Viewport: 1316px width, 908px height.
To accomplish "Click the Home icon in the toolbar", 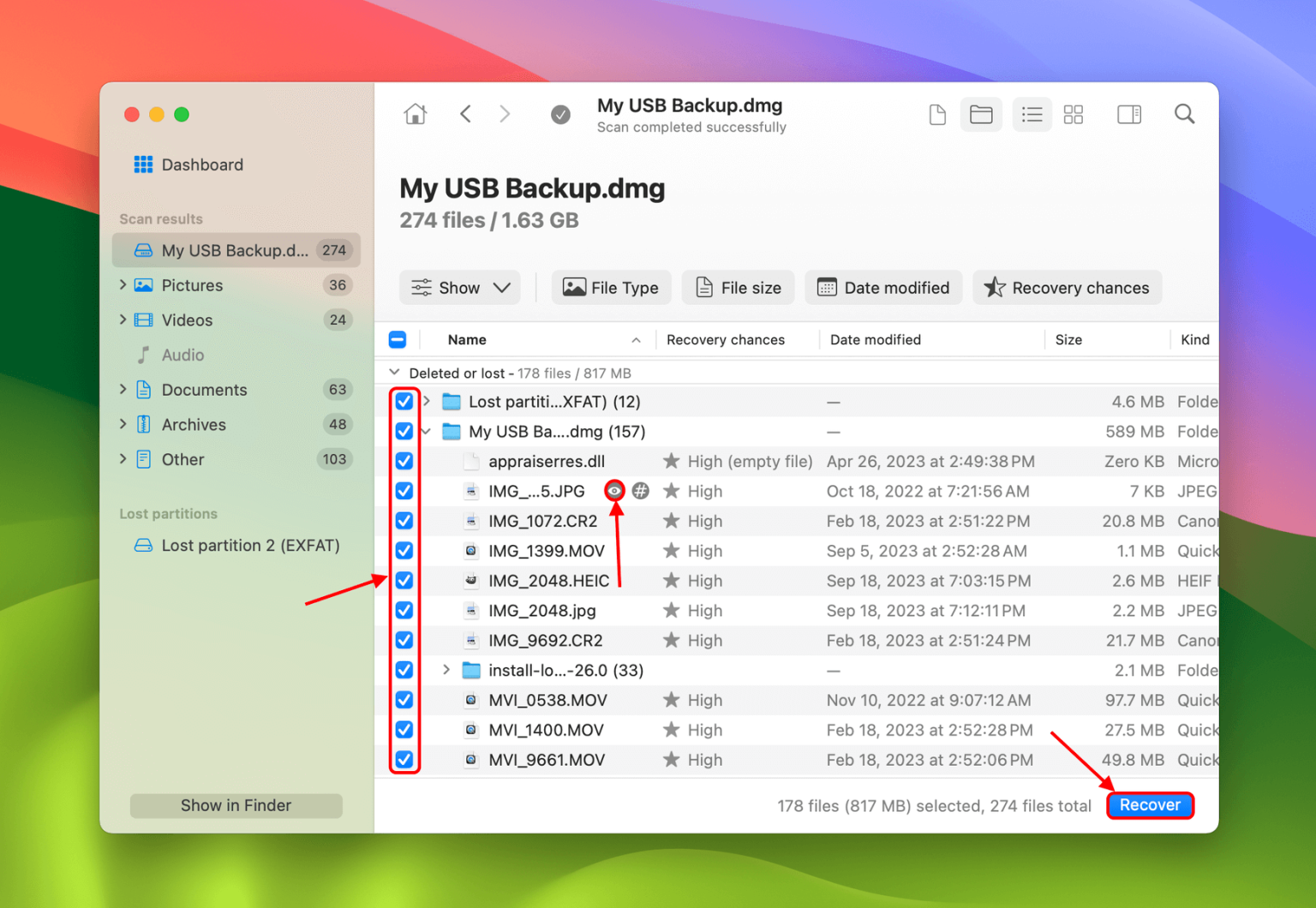I will 416,114.
